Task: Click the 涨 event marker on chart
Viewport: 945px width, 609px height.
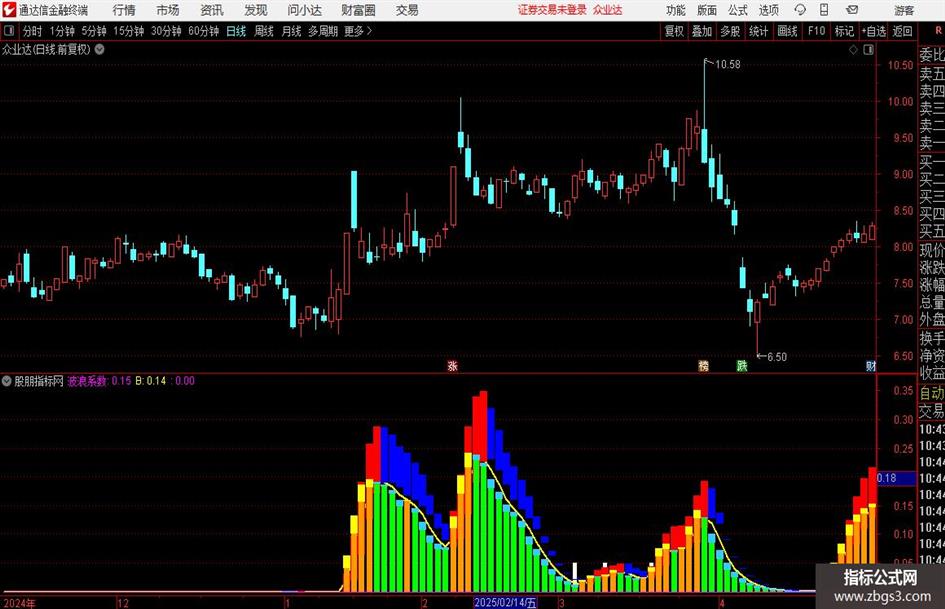Action: [453, 365]
